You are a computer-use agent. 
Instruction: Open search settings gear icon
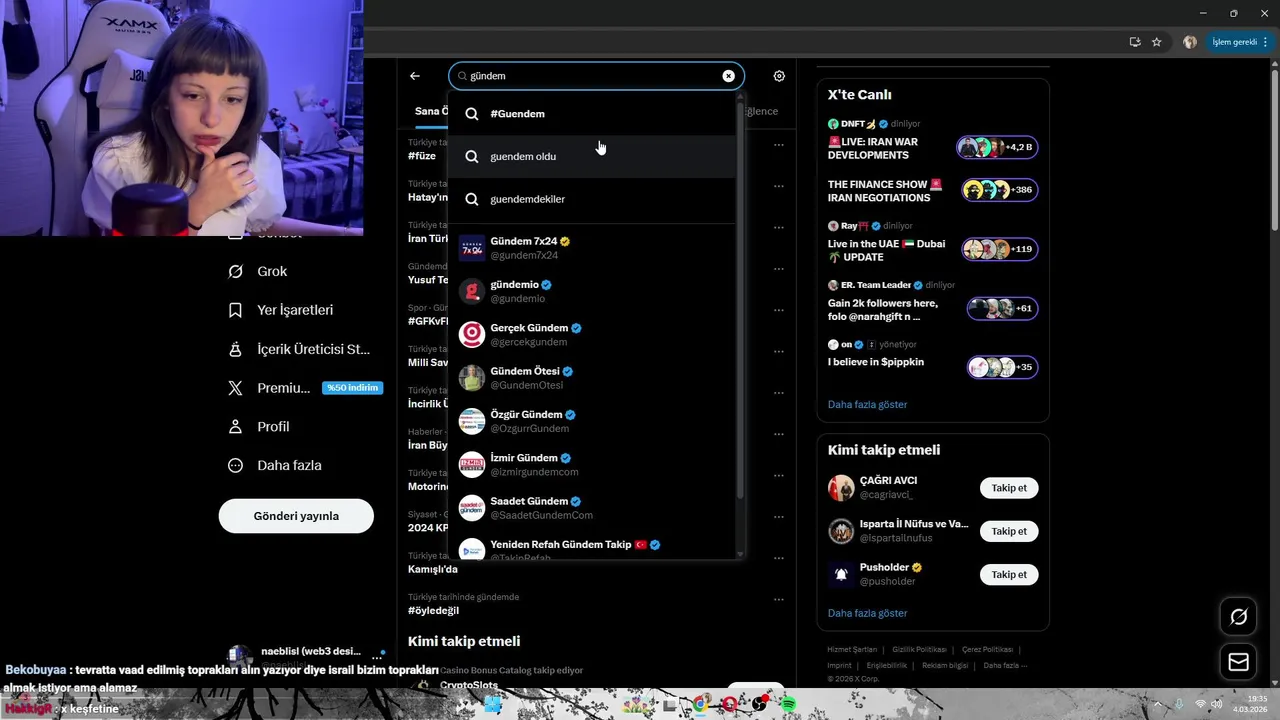pyautogui.click(x=779, y=76)
